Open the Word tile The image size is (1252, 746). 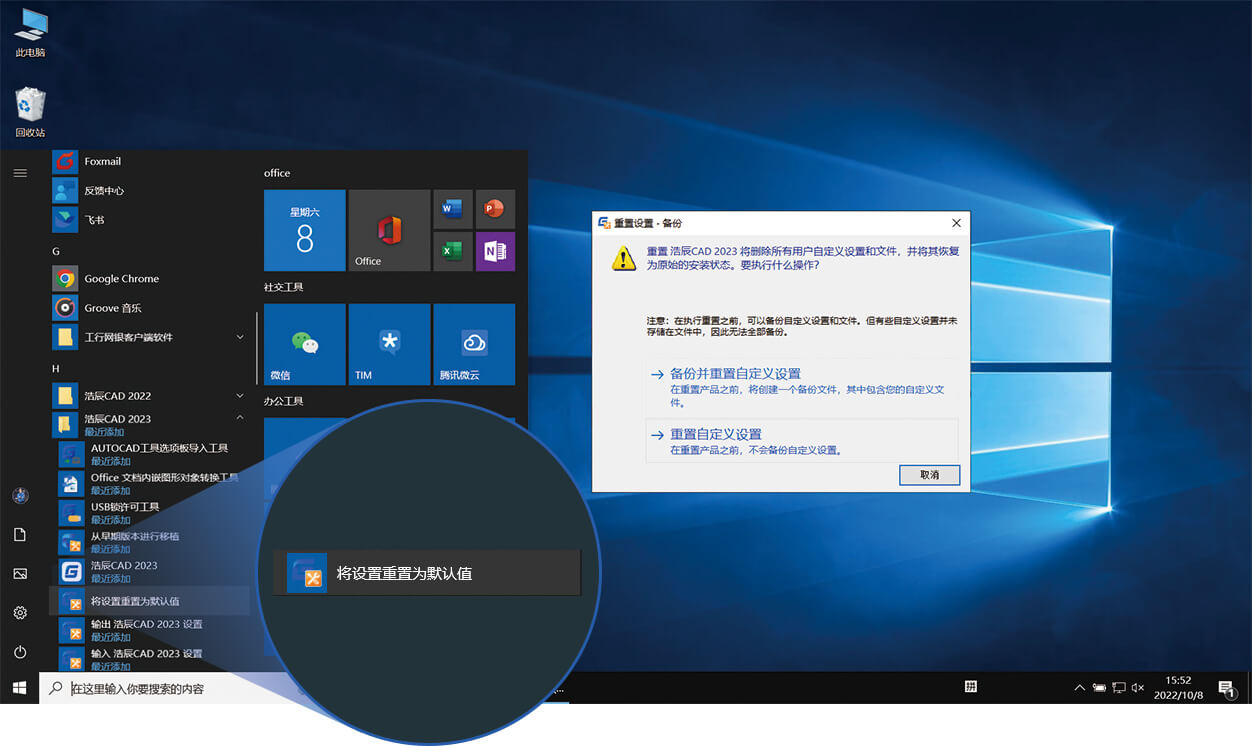coord(452,209)
